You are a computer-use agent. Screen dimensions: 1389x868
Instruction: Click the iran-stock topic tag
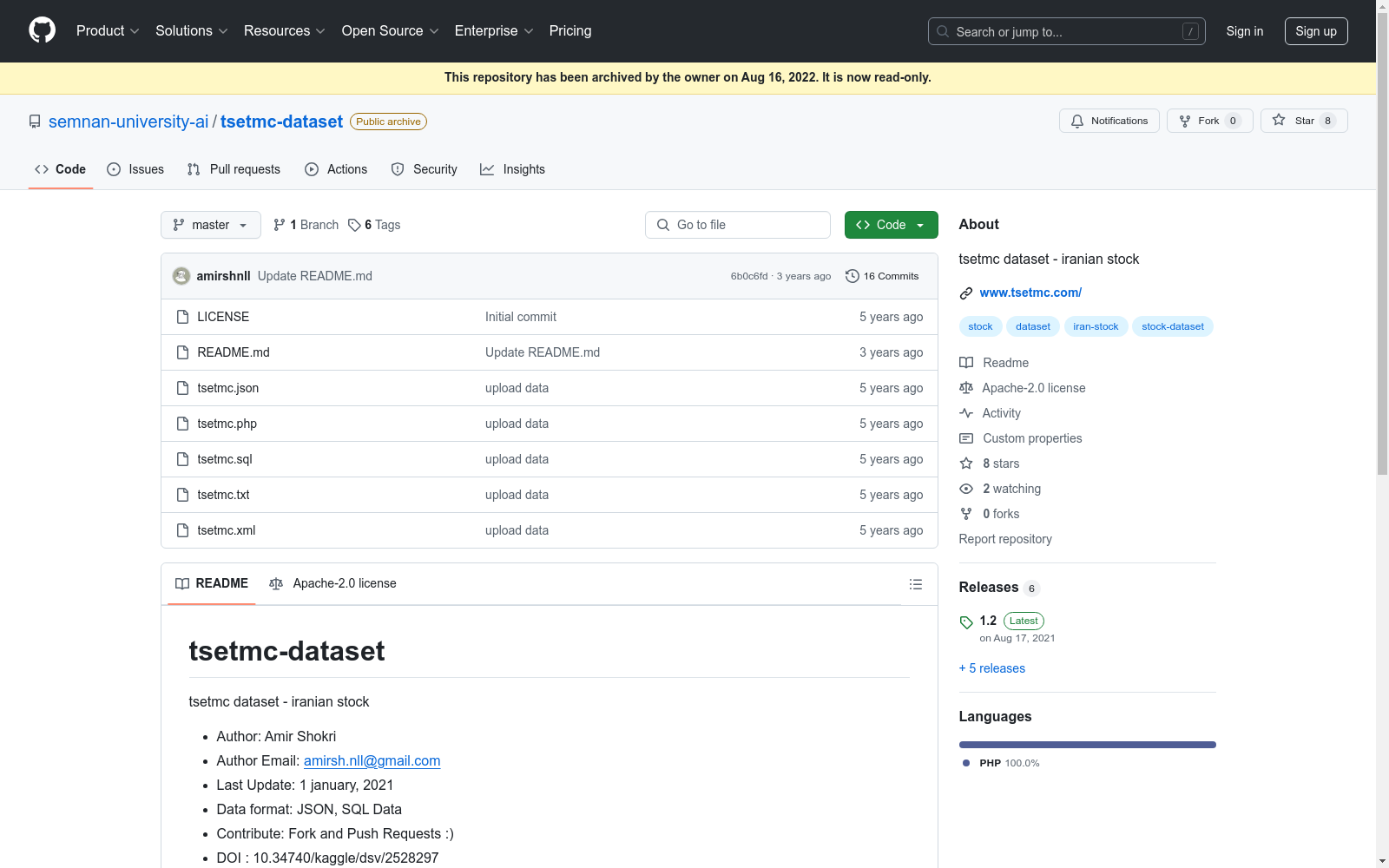tap(1096, 326)
